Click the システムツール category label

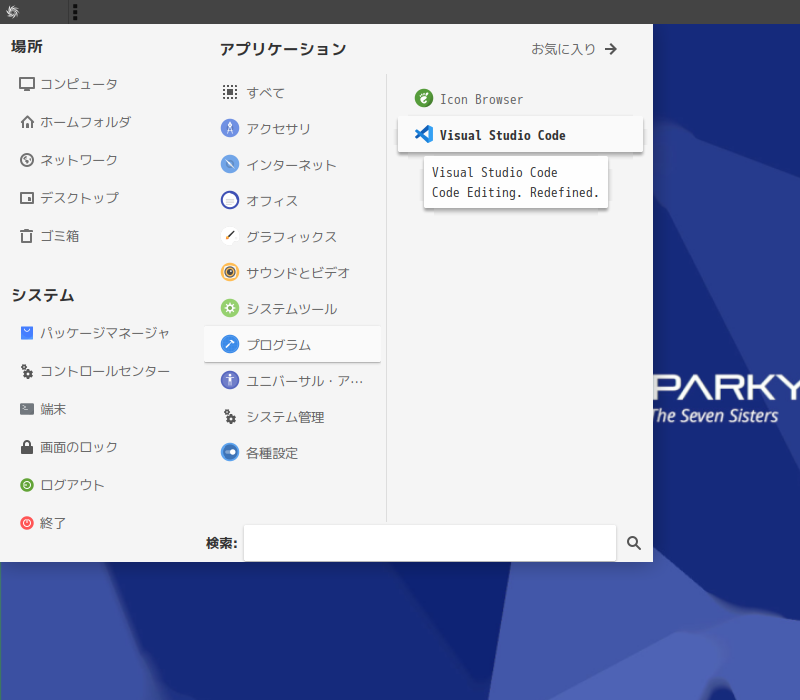point(291,309)
